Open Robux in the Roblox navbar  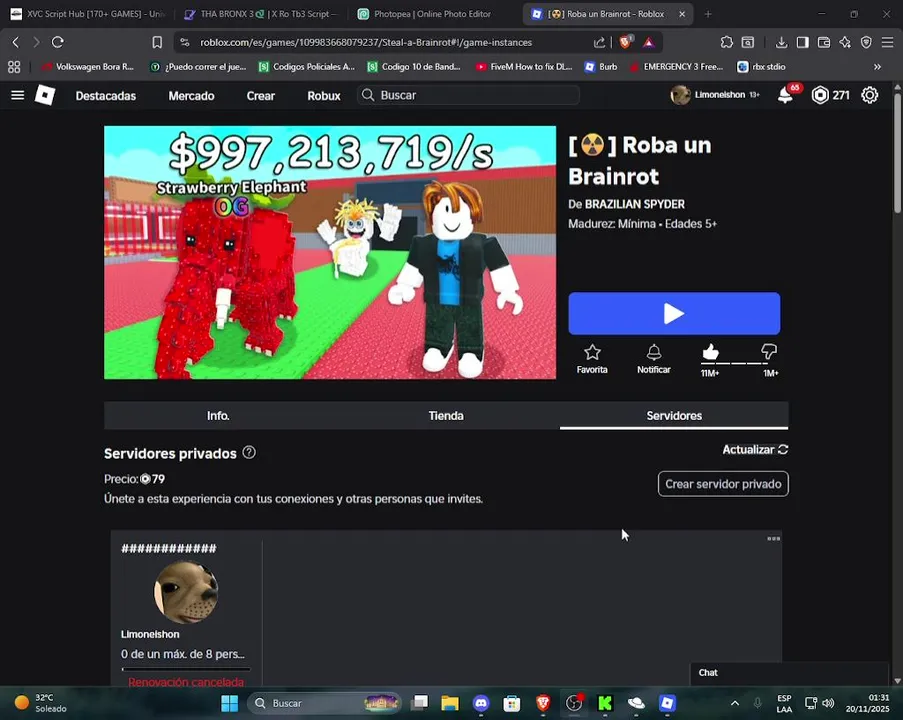(324, 96)
